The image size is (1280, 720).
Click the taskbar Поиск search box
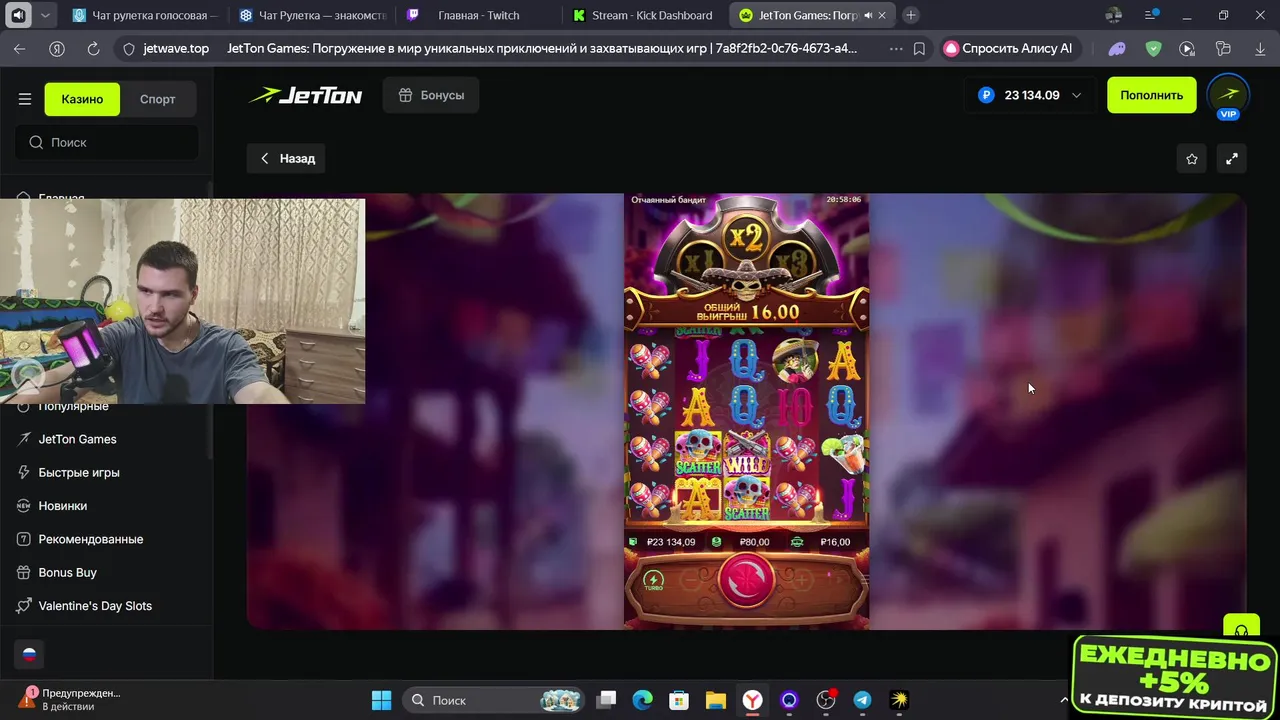493,700
